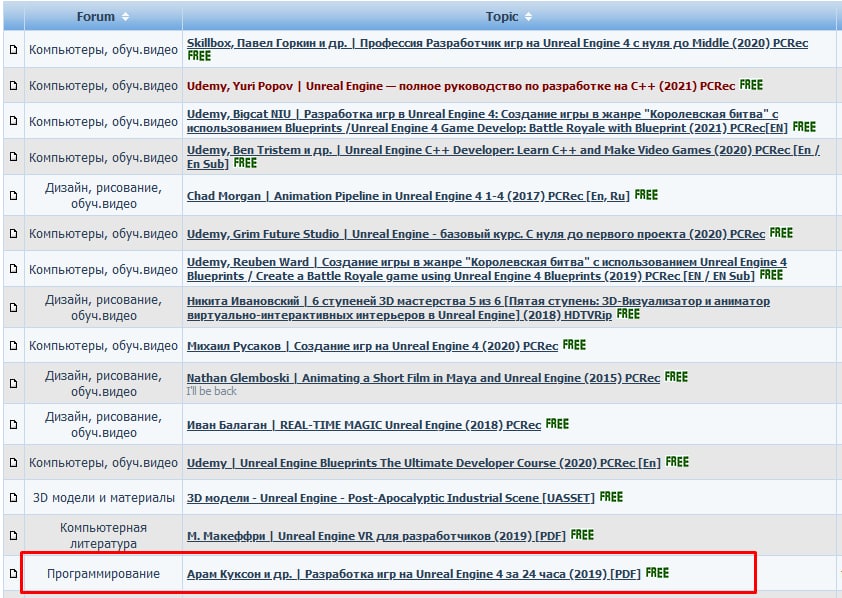Click page icon in Bigcat NIU row
The image size is (842, 598).
[x=14, y=121]
